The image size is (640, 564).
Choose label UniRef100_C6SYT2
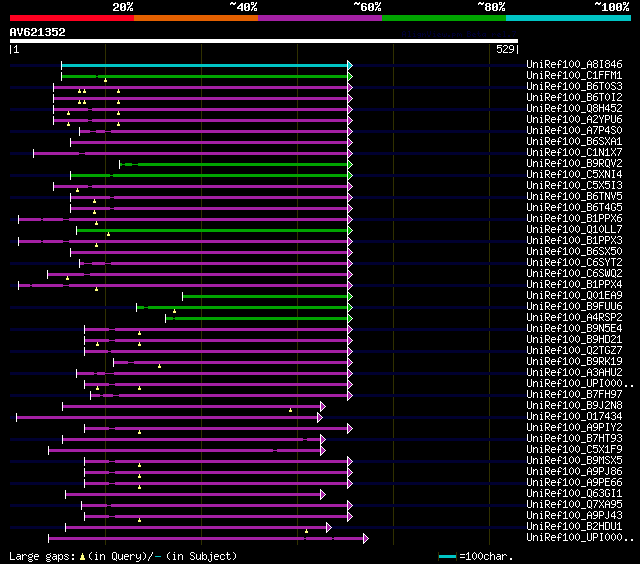574,263
